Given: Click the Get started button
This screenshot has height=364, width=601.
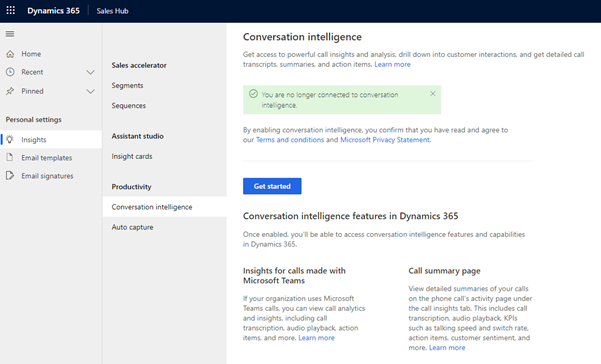Looking at the screenshot, I should click(x=272, y=186).
